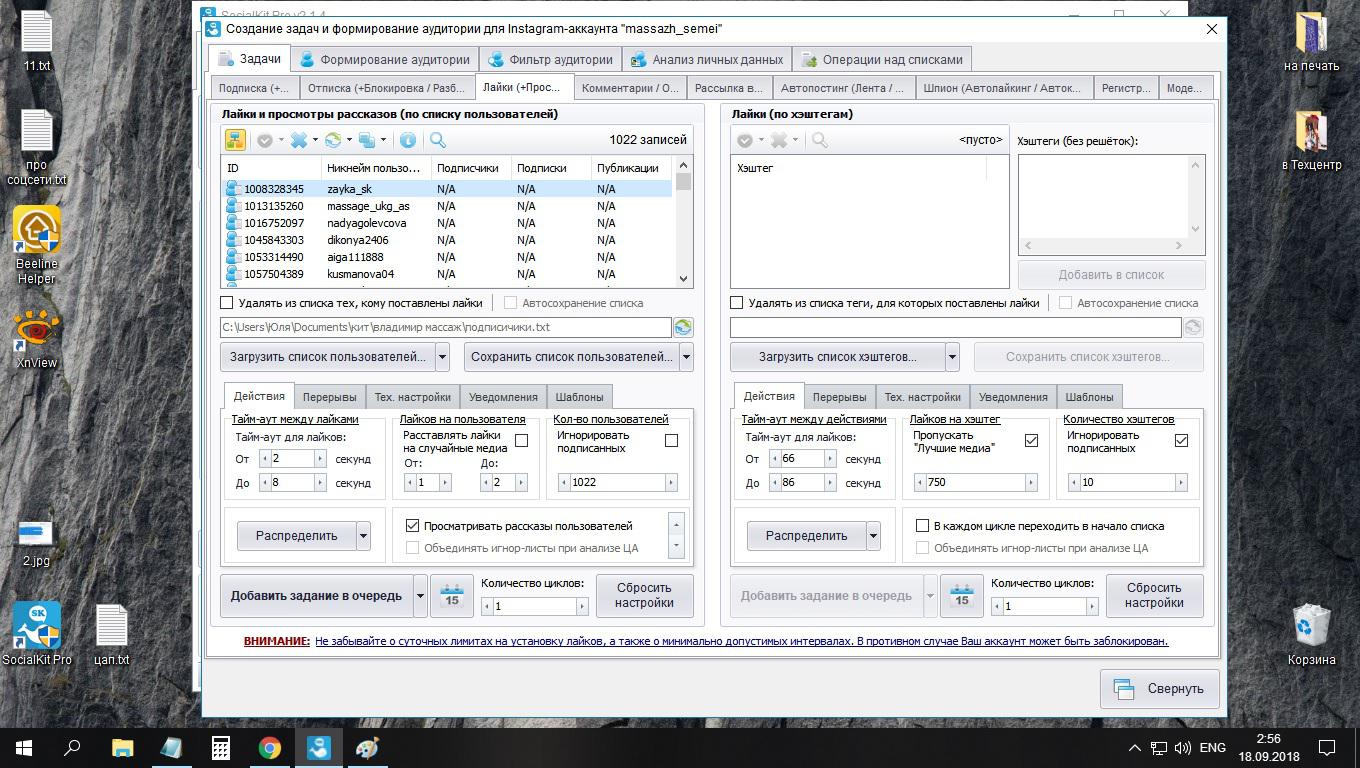
Task: Open Анализ личных данных tab
Action: (x=707, y=59)
